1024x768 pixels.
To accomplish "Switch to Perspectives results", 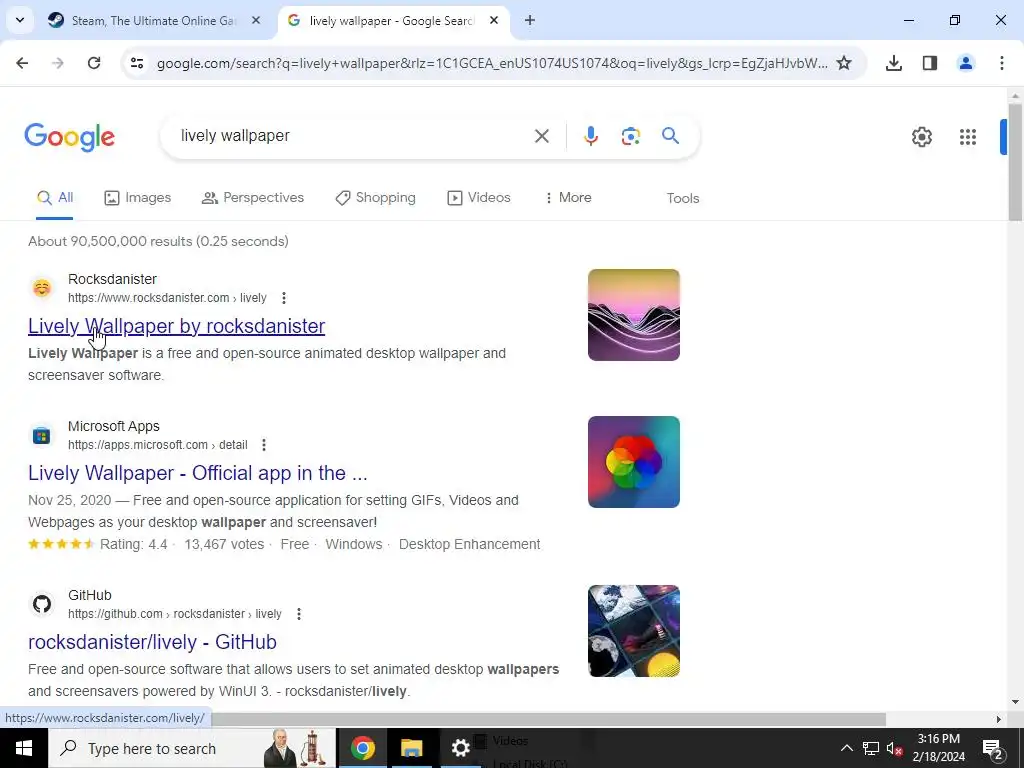I will [x=253, y=197].
